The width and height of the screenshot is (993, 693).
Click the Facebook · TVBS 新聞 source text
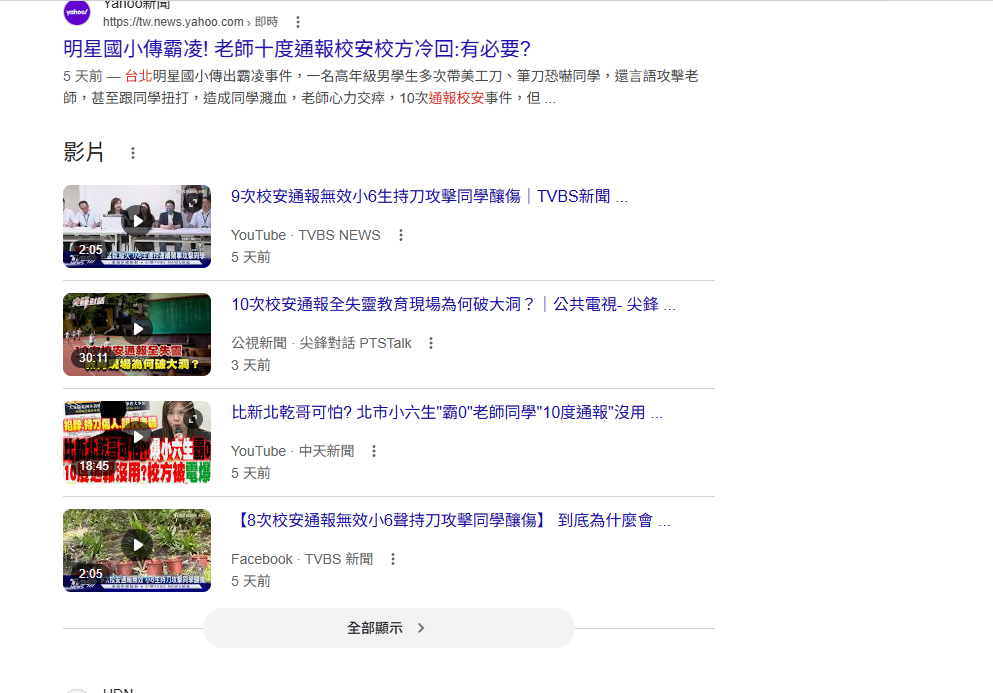click(302, 559)
